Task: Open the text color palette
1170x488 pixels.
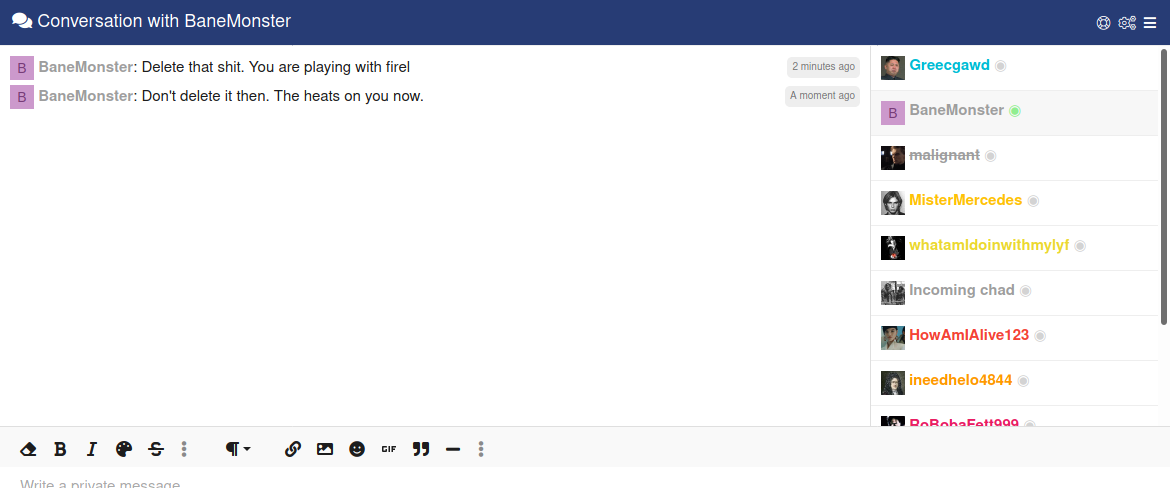Action: pyautogui.click(x=124, y=449)
